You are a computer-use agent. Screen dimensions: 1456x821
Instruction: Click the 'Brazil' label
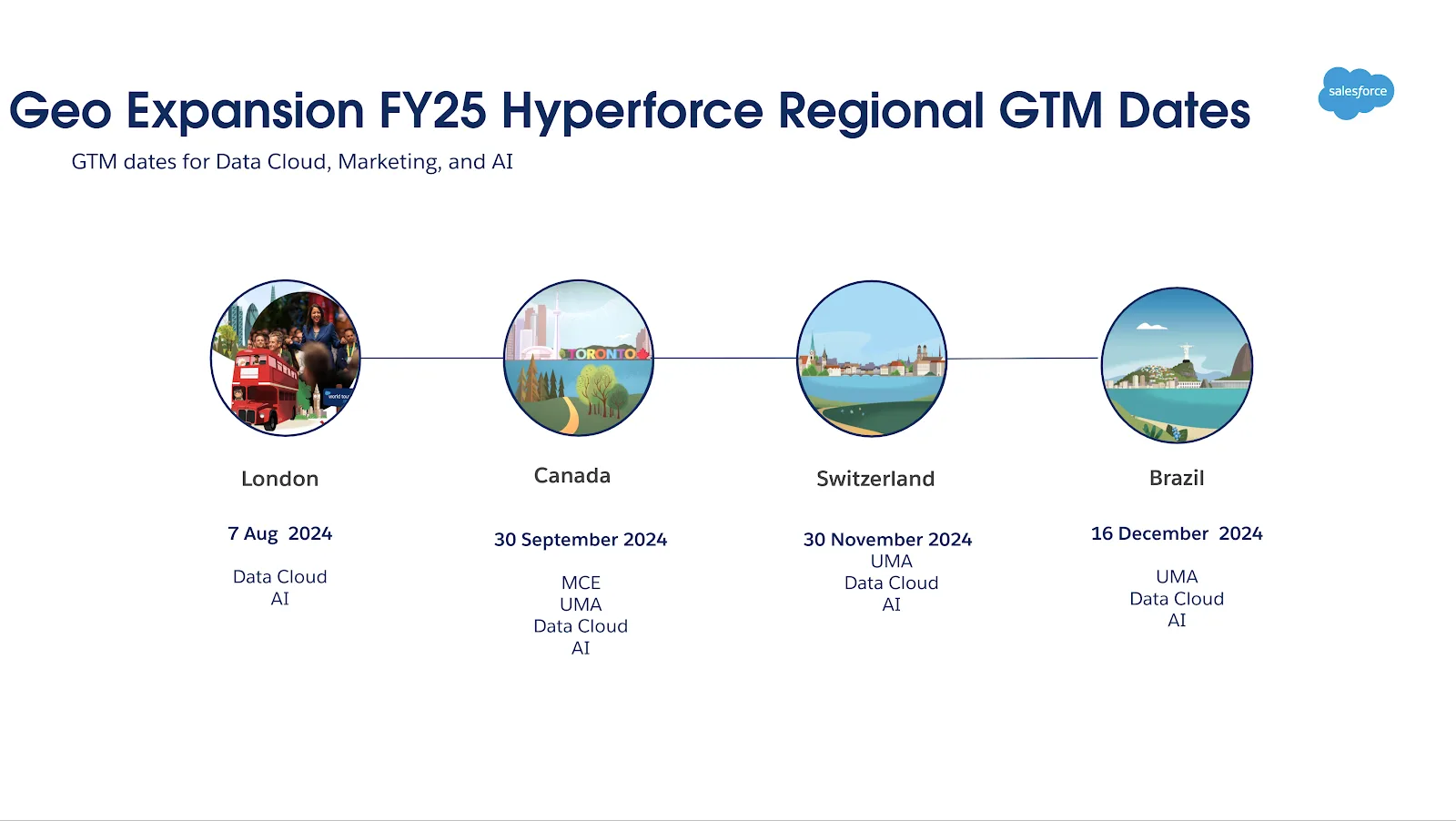pyautogui.click(x=1177, y=478)
